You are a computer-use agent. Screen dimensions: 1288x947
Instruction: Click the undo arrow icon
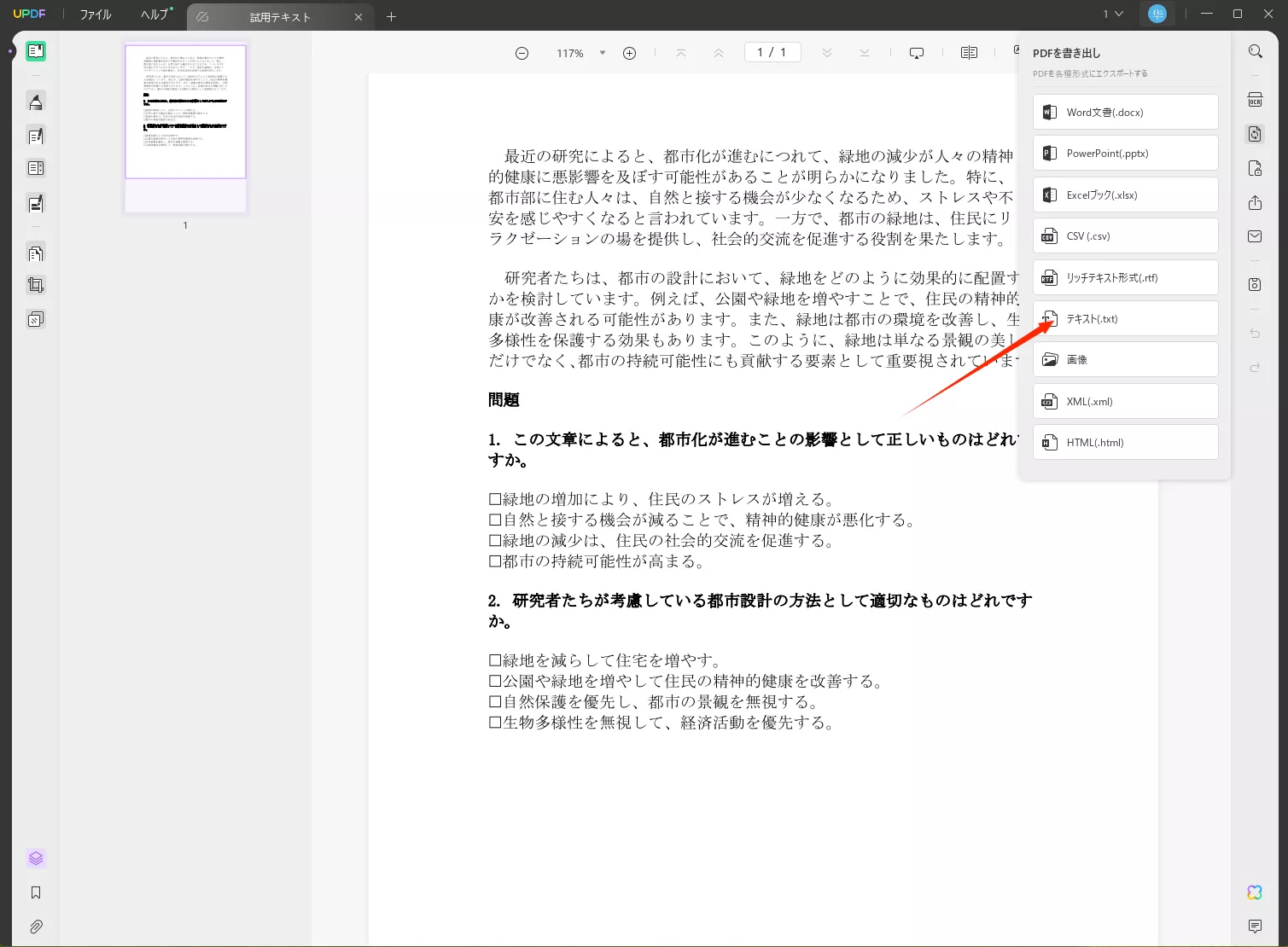(x=1255, y=334)
